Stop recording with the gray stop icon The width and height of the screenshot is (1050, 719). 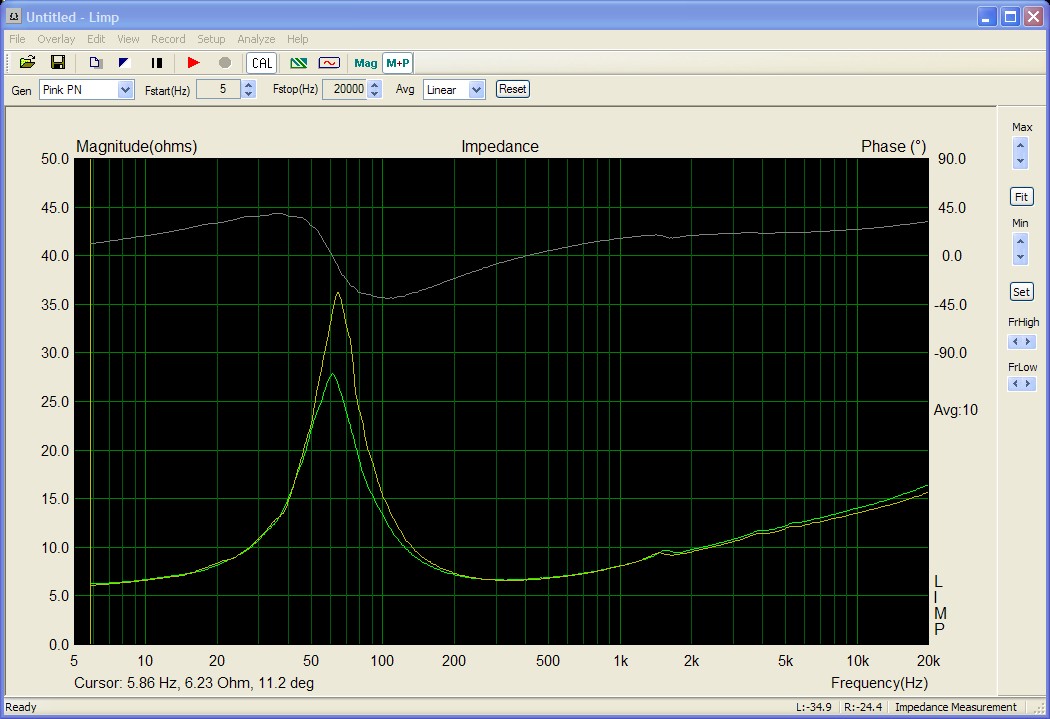(225, 63)
